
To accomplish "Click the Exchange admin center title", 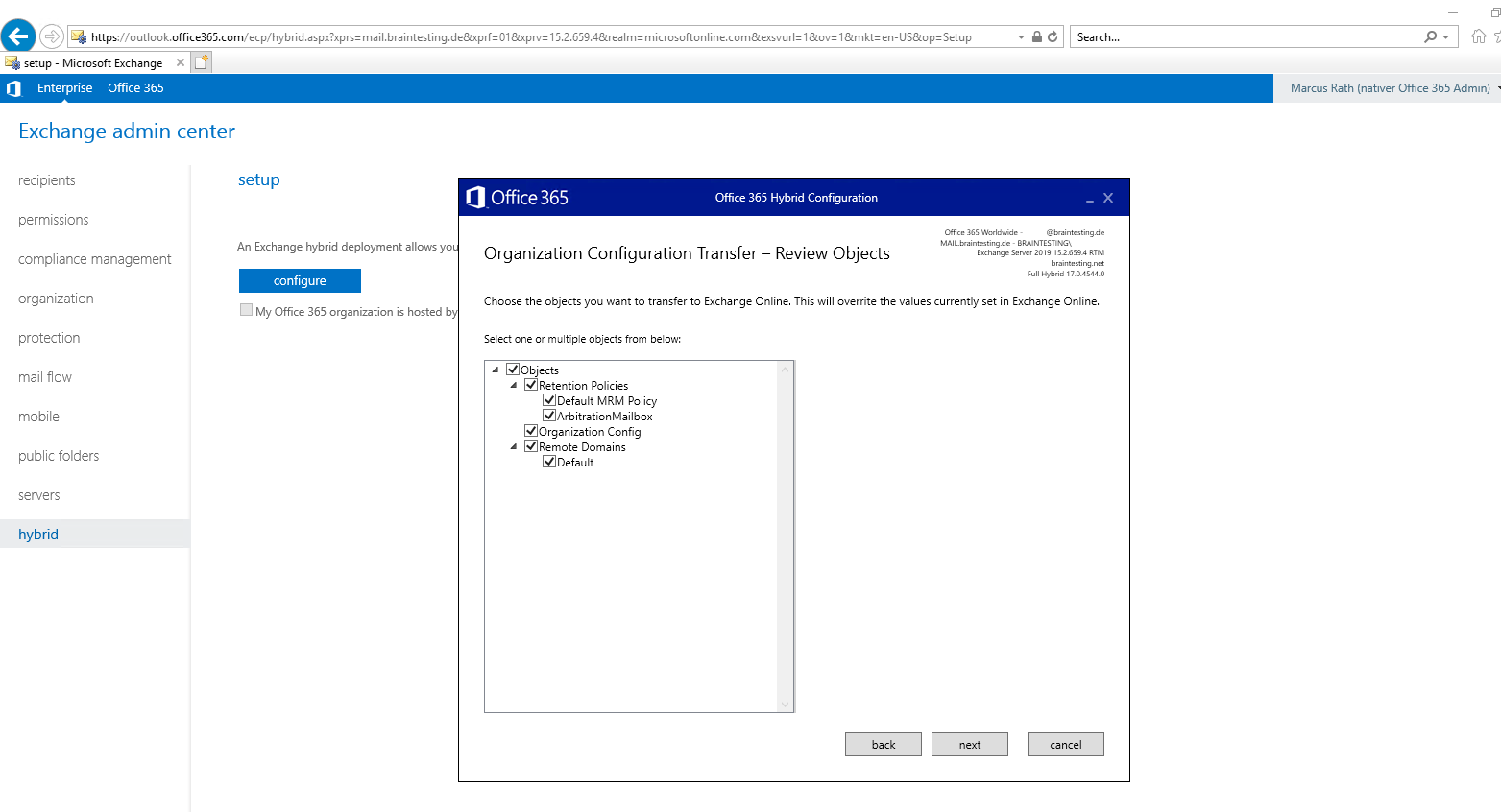I will point(127,131).
